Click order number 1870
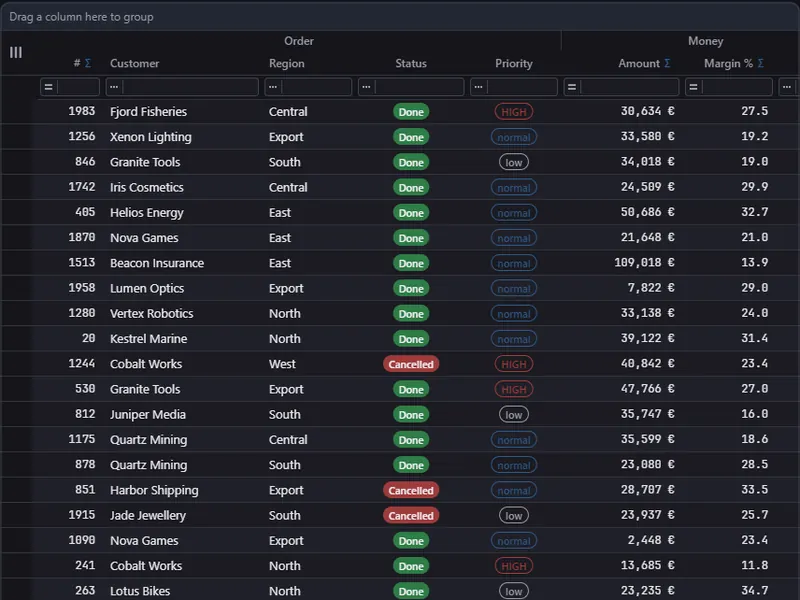 pos(82,237)
